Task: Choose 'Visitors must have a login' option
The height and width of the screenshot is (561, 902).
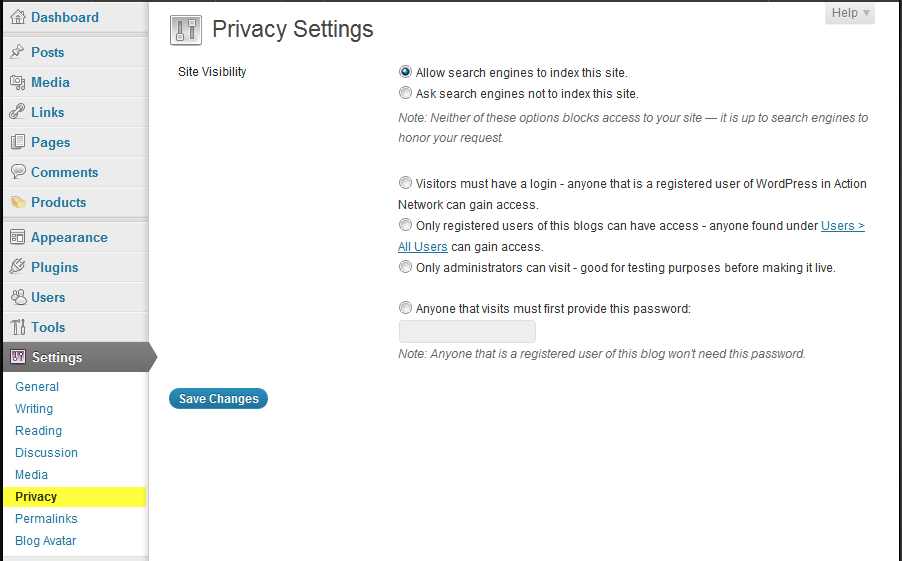Action: click(405, 183)
